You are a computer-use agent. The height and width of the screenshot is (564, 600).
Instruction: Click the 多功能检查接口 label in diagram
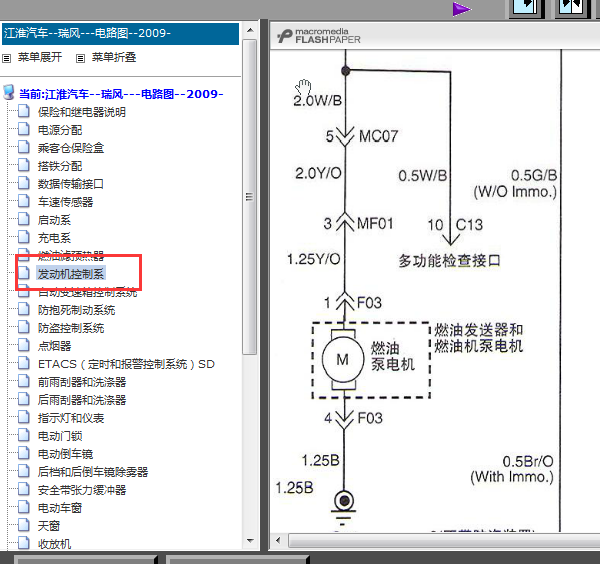click(449, 261)
